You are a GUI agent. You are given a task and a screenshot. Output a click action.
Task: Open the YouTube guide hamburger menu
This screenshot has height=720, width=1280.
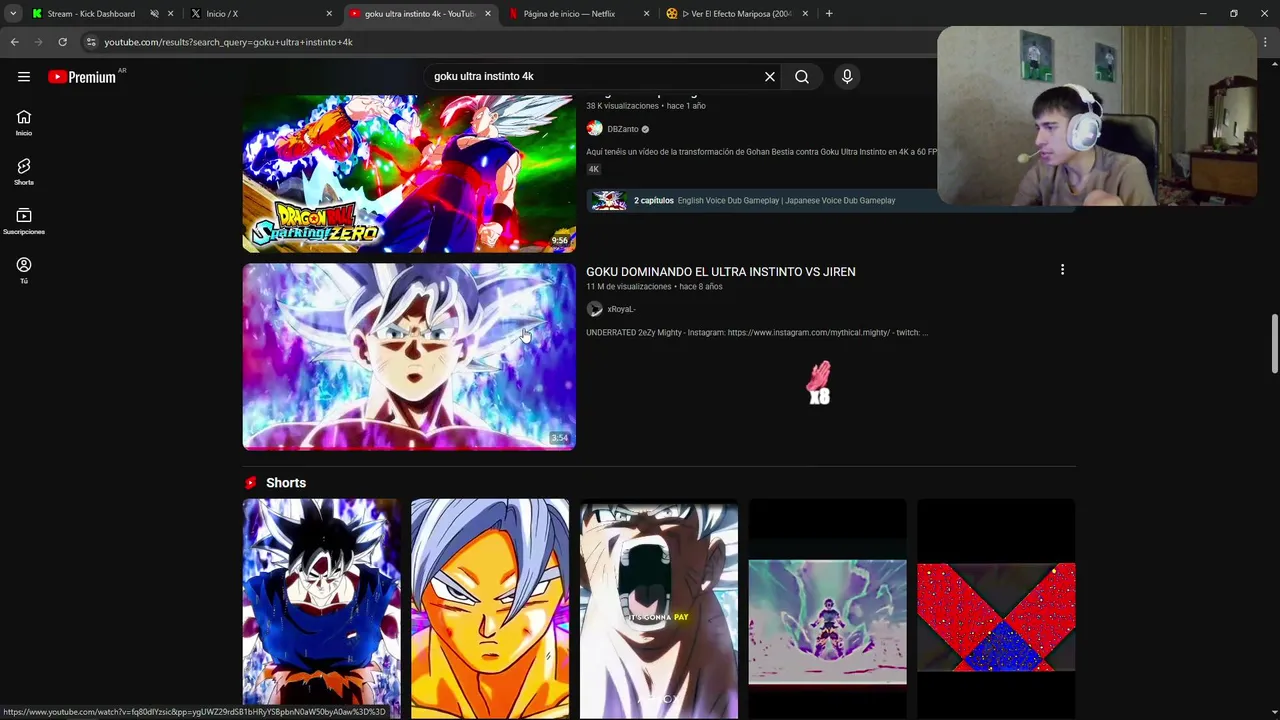pyautogui.click(x=24, y=77)
